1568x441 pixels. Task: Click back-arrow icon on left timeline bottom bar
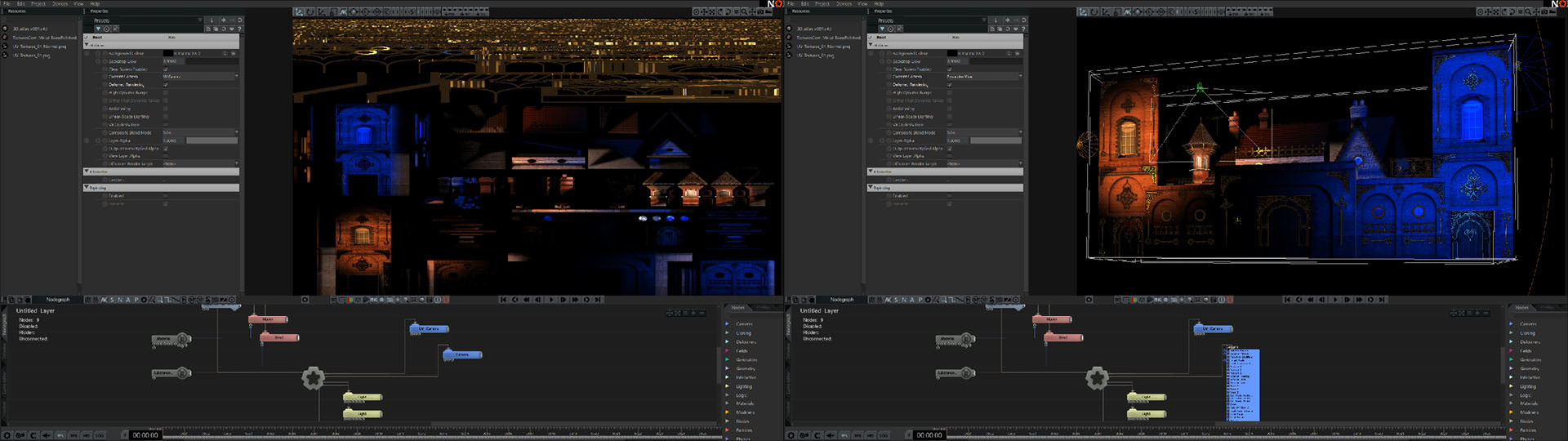47,435
